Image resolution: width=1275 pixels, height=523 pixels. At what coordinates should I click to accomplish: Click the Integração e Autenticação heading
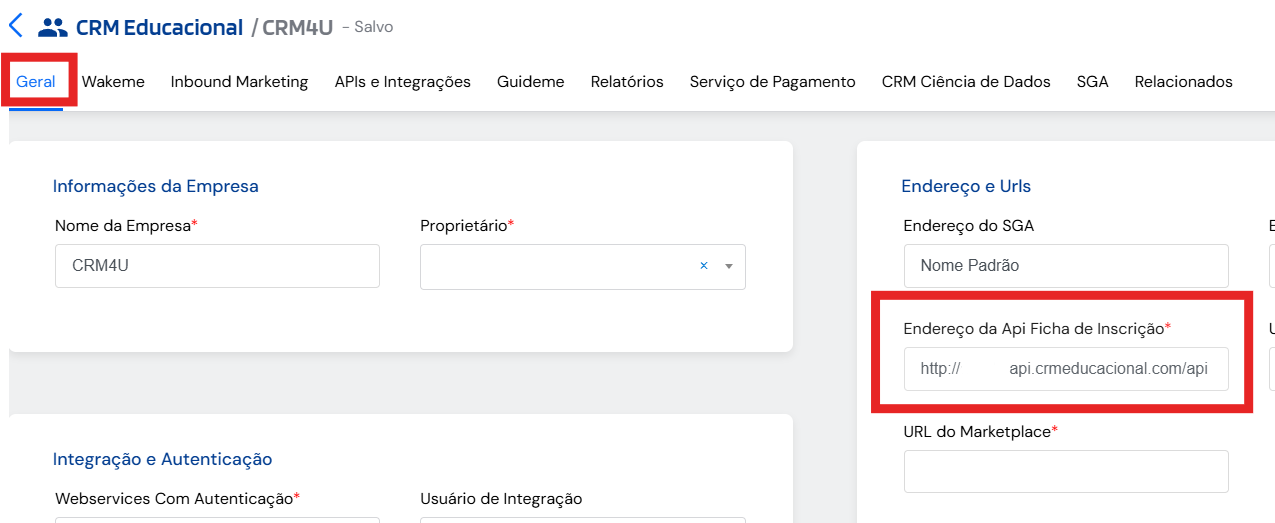[x=162, y=459]
